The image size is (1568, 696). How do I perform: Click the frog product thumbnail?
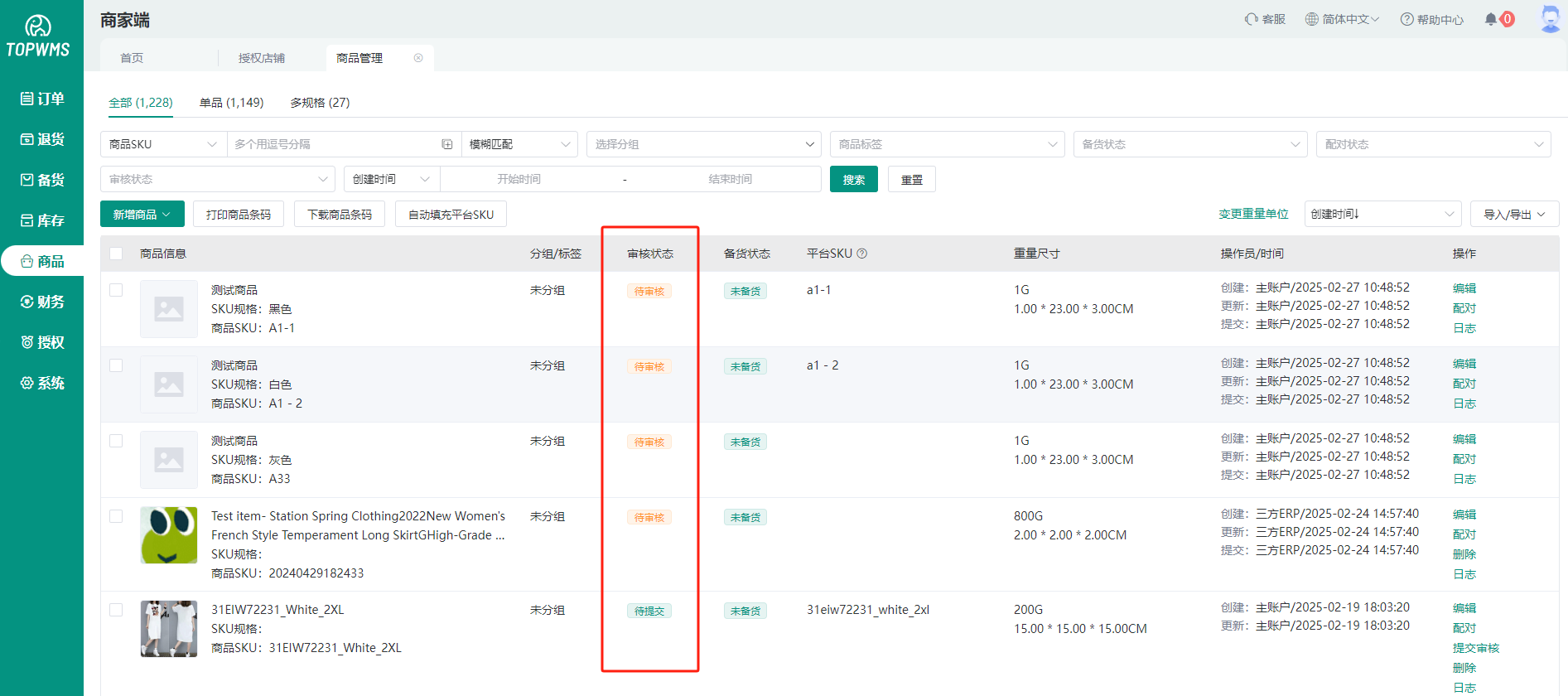169,535
